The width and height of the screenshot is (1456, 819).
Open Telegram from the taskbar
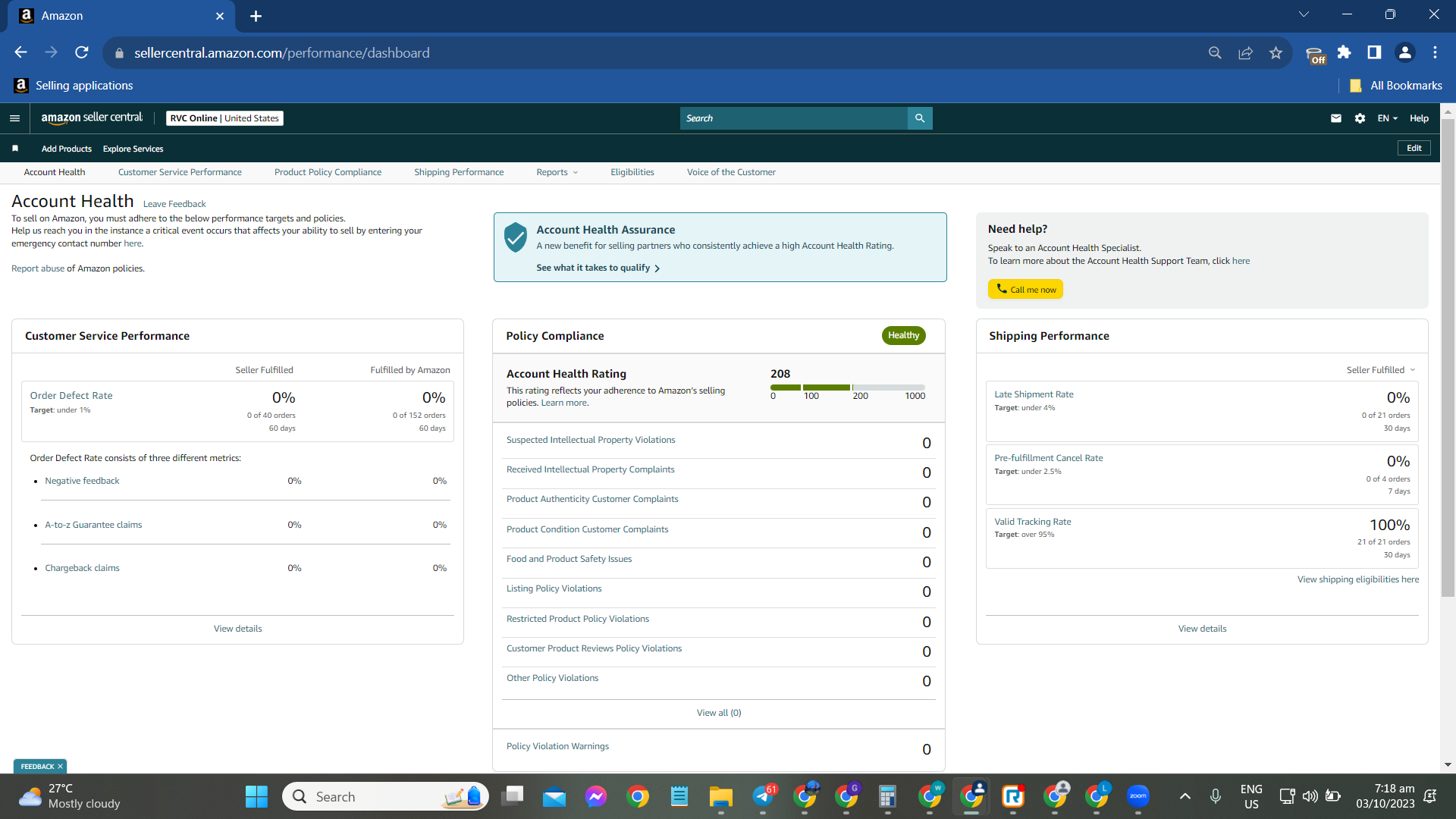click(x=763, y=796)
